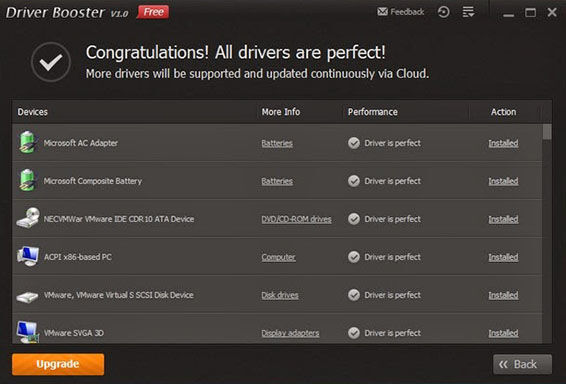This screenshot has height=384, width=566.
Task: Select NECVMWar VMware IDE CDR10 ATA Device
Action: tap(119, 219)
